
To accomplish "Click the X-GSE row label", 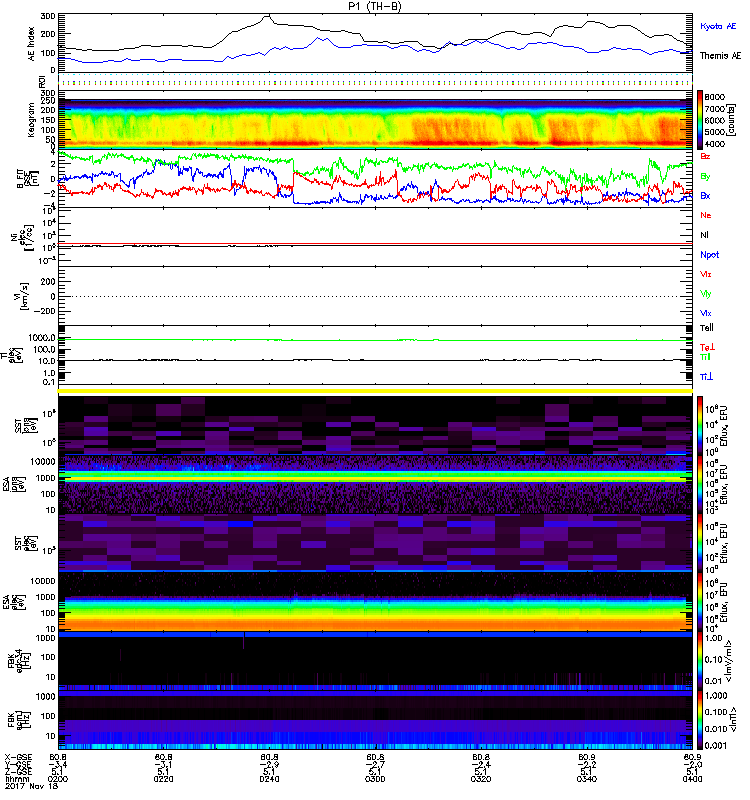I will click(x=18, y=757).
